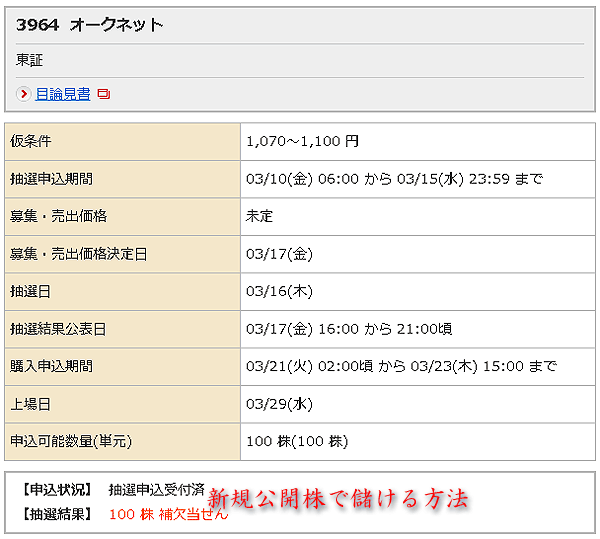The width and height of the screenshot is (600, 539).
Task: Select the lottery date 03/16(木)
Action: coord(279,291)
